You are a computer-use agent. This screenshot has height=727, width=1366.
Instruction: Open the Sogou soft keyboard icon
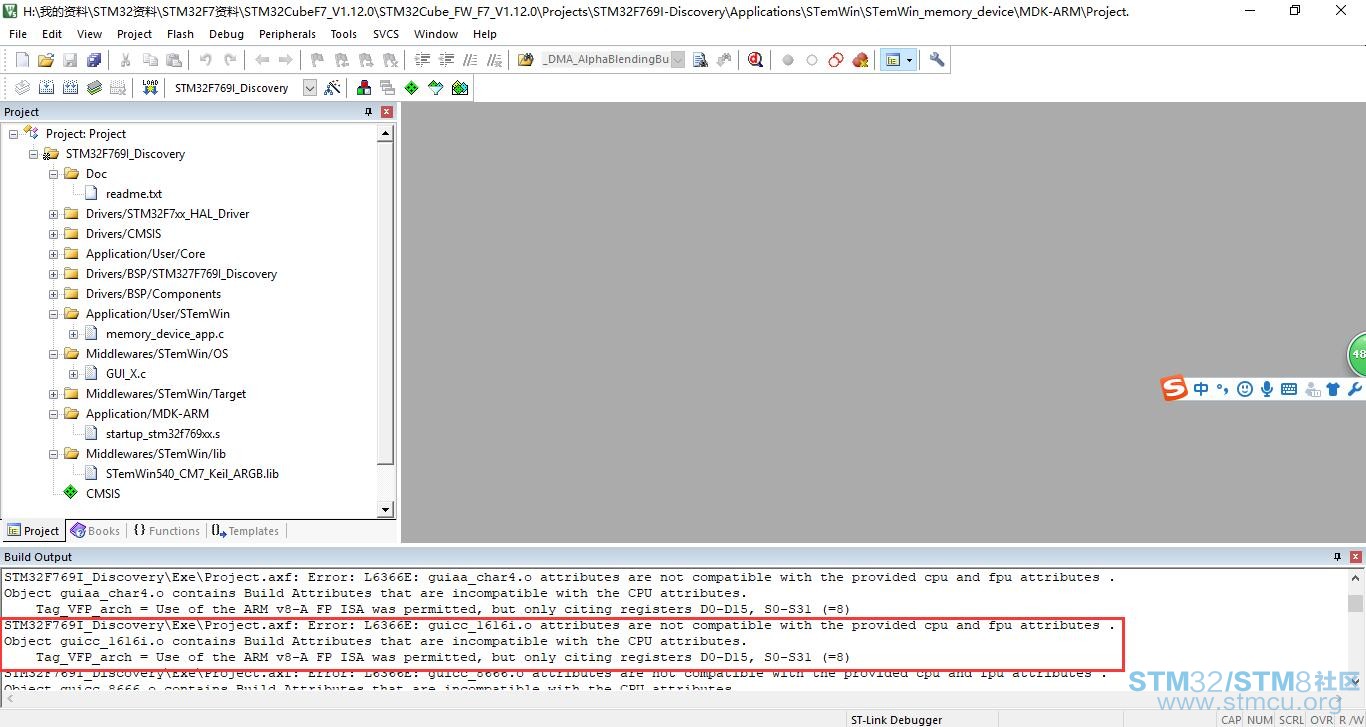[x=1288, y=389]
